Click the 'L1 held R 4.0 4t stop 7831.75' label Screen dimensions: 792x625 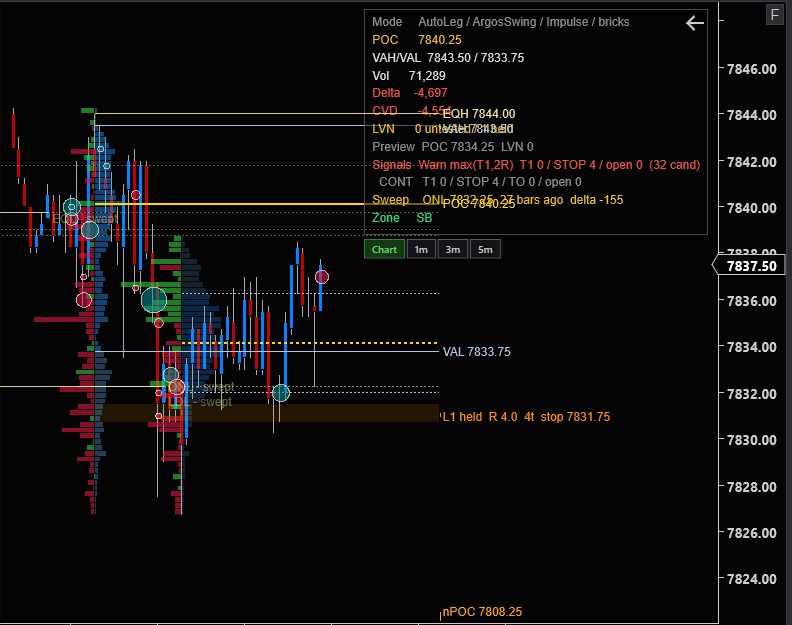point(525,417)
